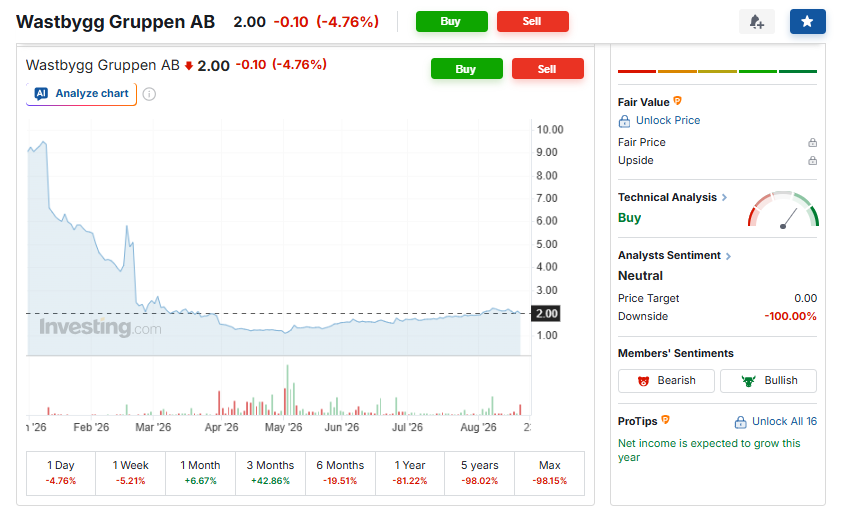
Task: Open the Analysts Sentiment heading link
Action: [669, 255]
